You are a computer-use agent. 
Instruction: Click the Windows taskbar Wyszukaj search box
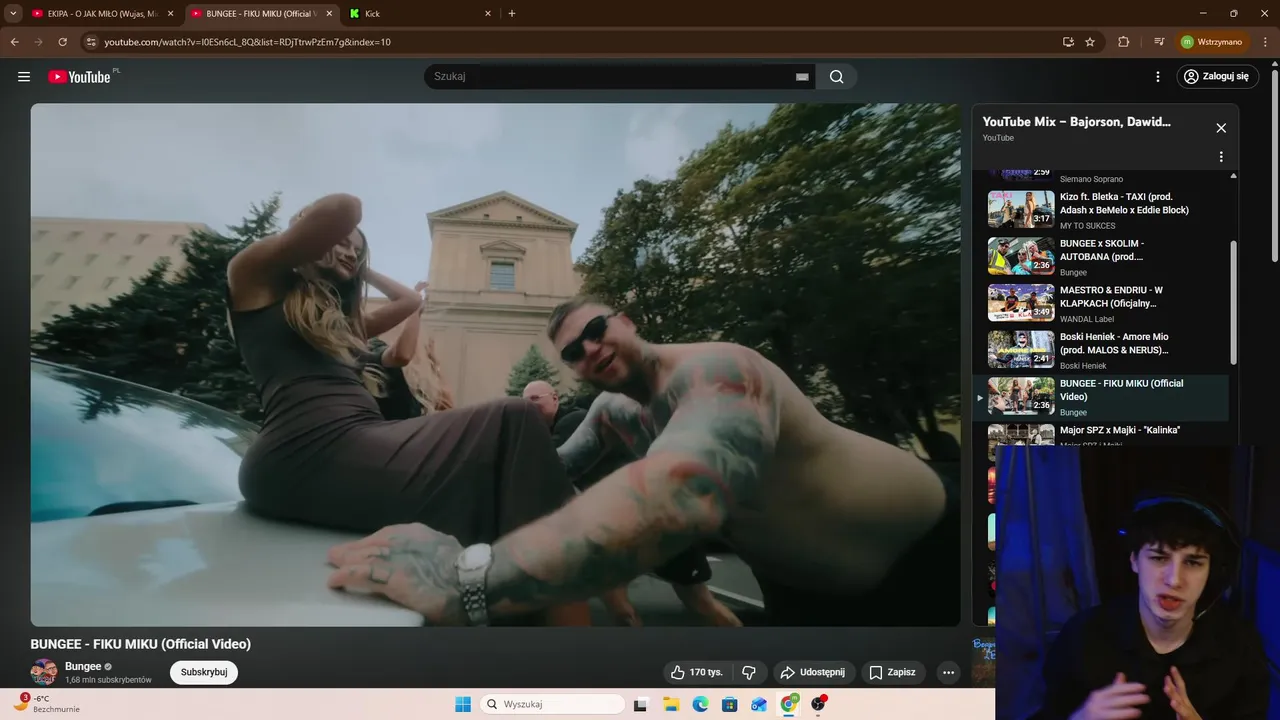pos(553,704)
